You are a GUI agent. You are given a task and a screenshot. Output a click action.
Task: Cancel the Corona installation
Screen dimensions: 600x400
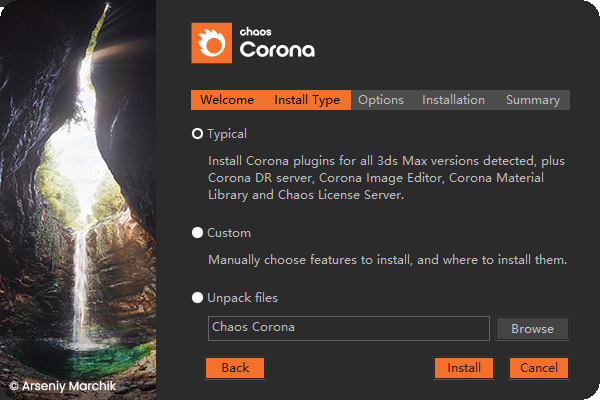[x=539, y=368]
